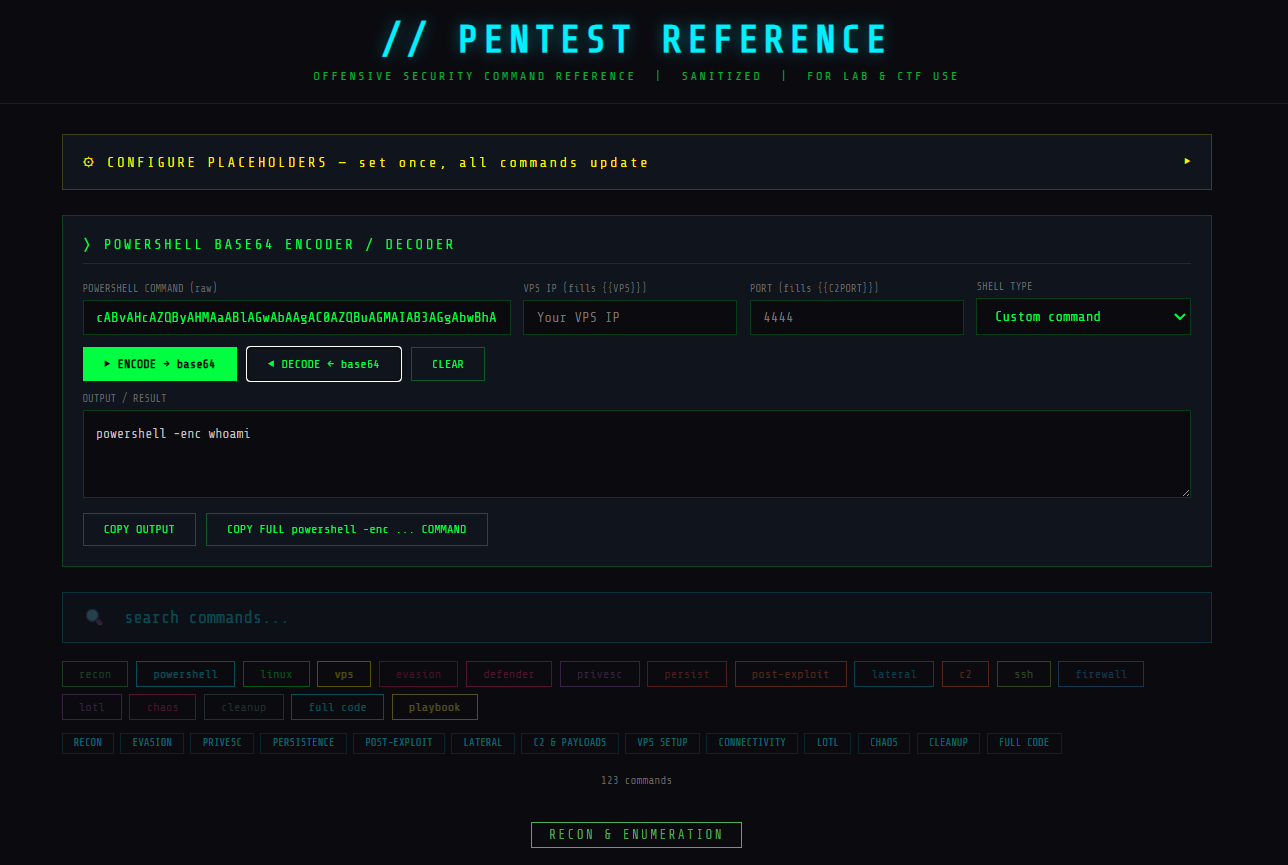
Task: Jump to CLEANUP section
Action: coord(949,743)
